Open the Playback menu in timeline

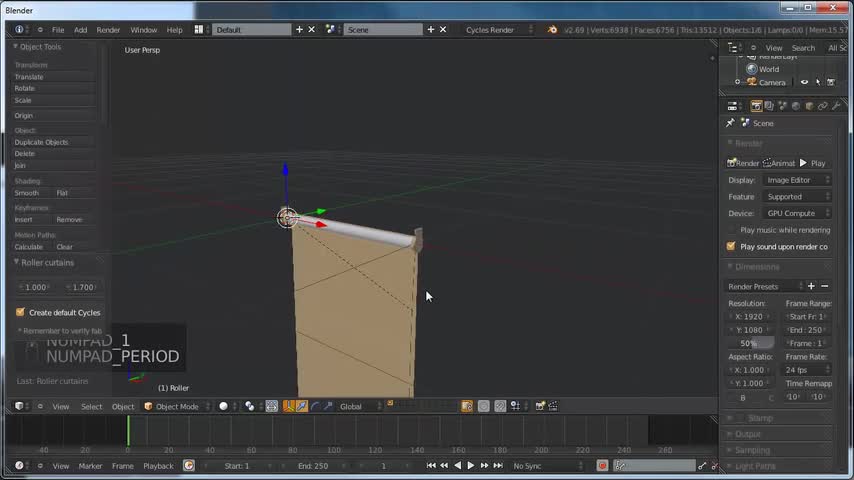158,466
